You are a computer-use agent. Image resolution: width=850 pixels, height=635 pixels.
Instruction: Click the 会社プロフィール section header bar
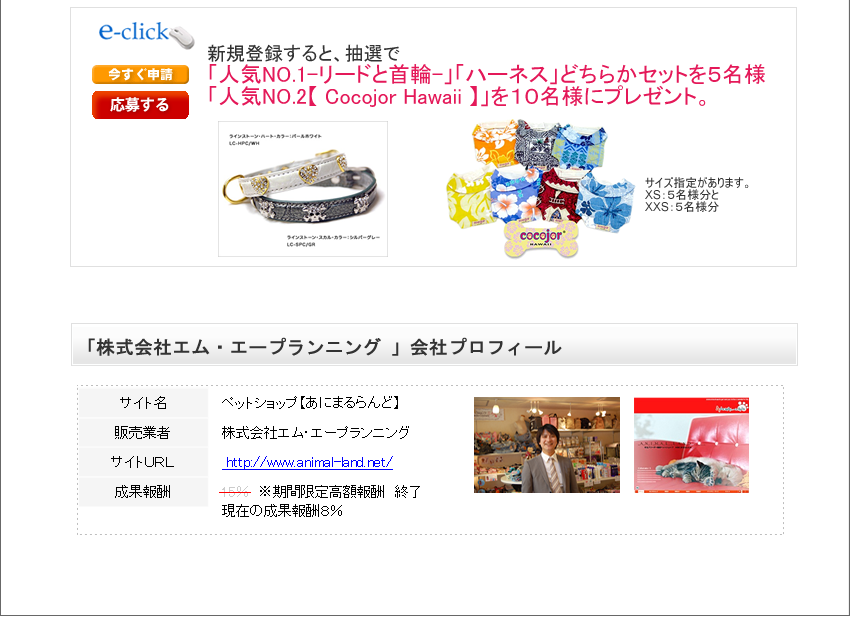434,345
